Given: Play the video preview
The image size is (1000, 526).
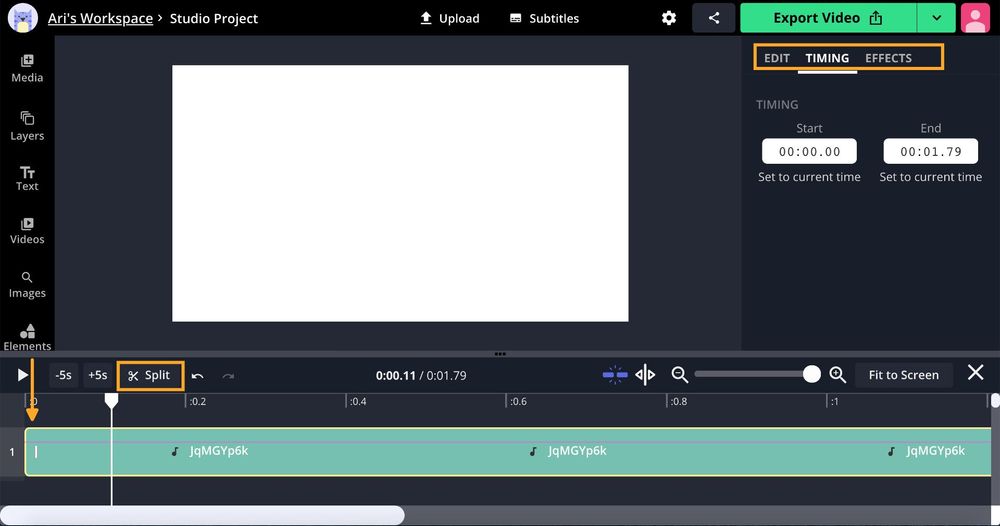Looking at the screenshot, I should coord(23,375).
